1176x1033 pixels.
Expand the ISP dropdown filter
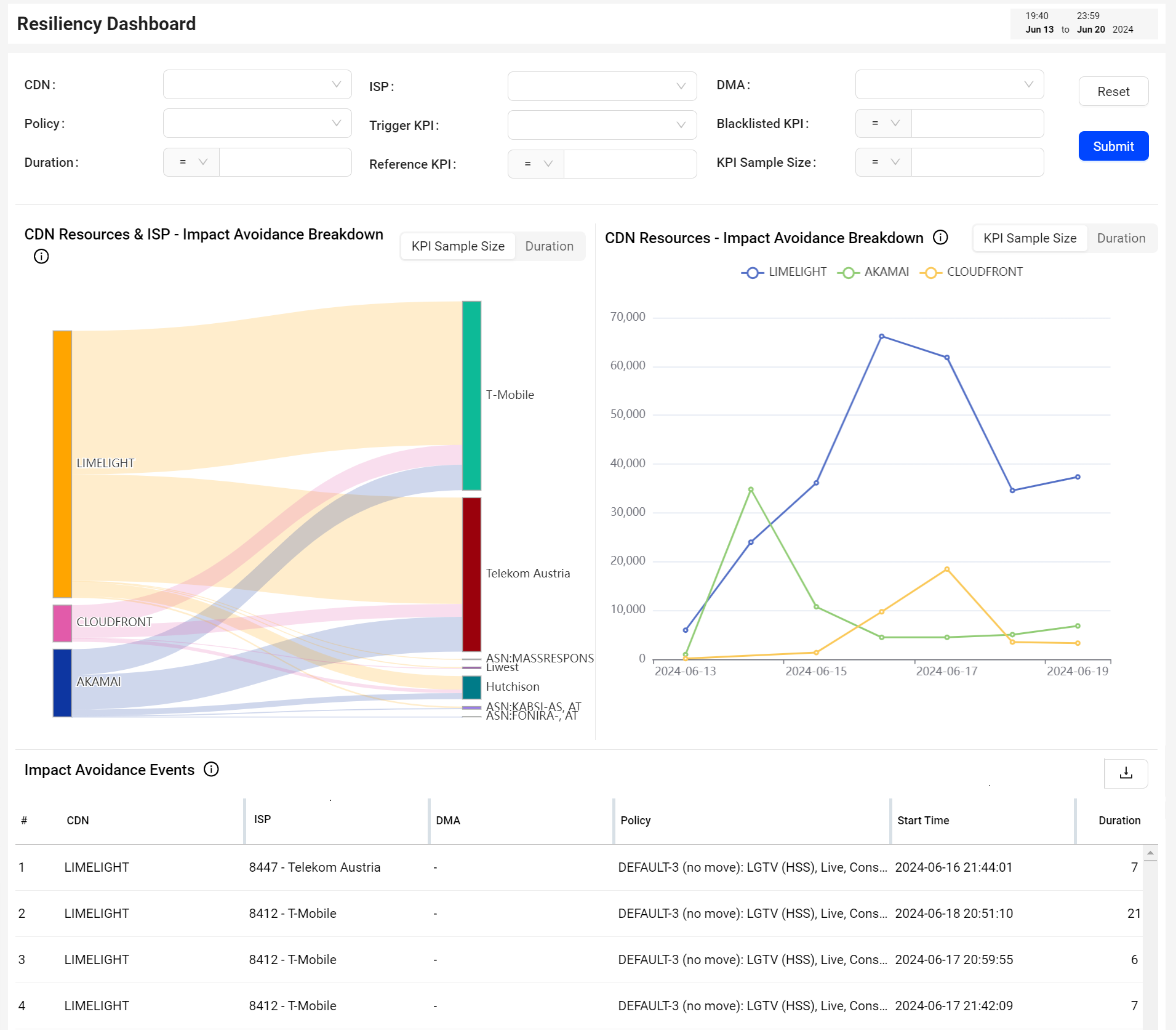point(601,86)
